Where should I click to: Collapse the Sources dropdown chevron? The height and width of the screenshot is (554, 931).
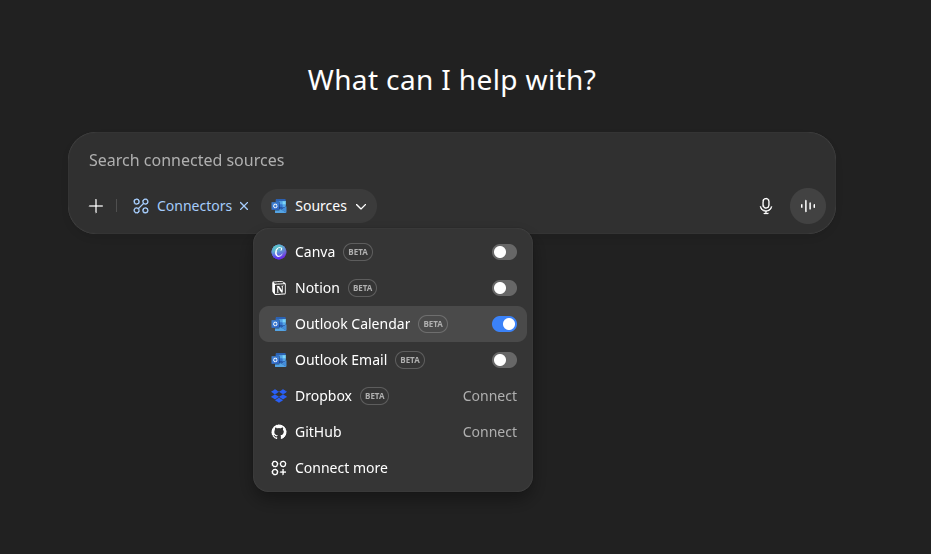point(361,207)
